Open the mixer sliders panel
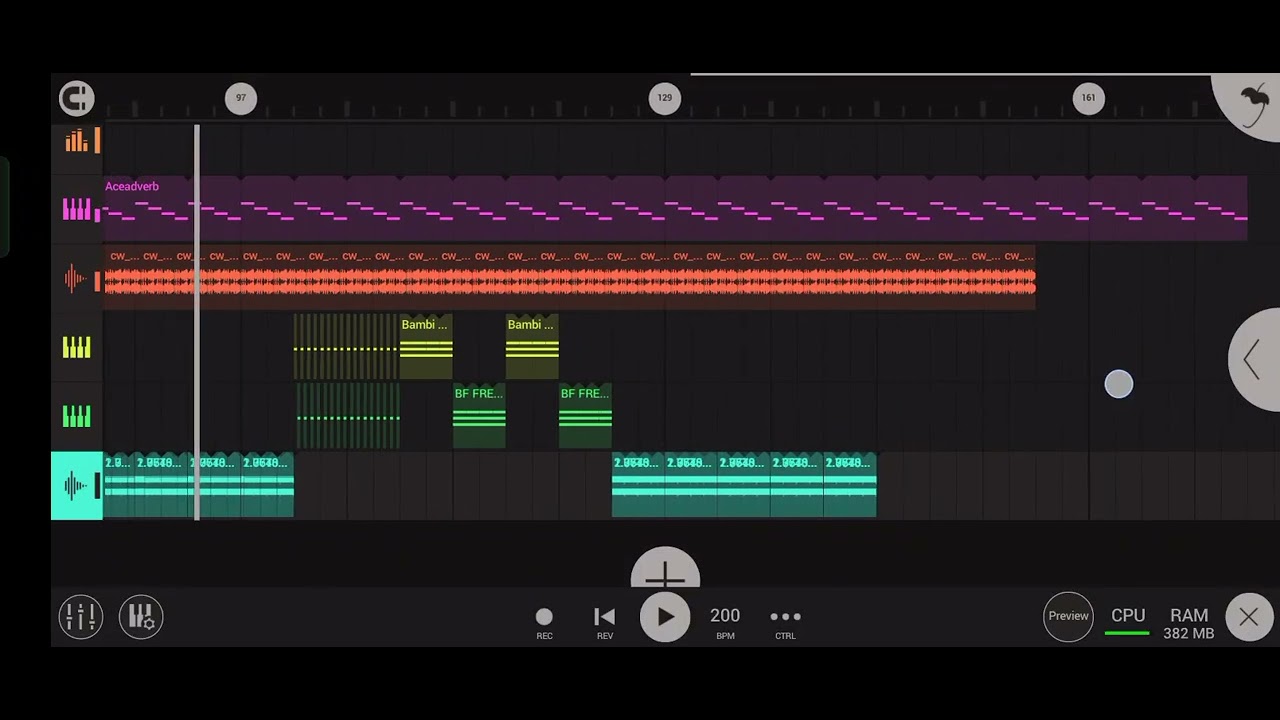 coord(81,617)
